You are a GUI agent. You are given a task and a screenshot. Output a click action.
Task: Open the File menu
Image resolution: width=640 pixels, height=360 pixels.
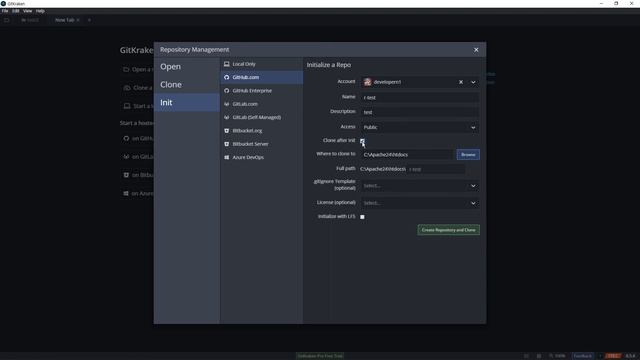(5, 11)
